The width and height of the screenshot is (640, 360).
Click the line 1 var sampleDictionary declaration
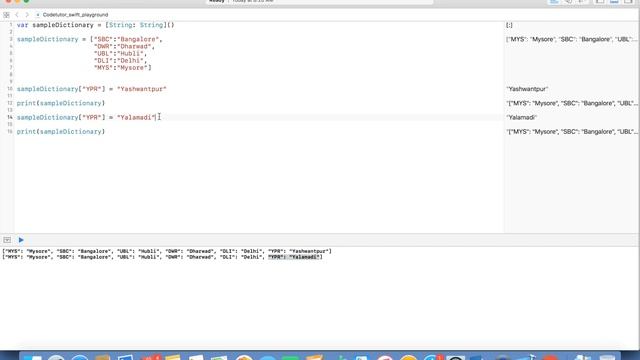[x=96, y=25]
